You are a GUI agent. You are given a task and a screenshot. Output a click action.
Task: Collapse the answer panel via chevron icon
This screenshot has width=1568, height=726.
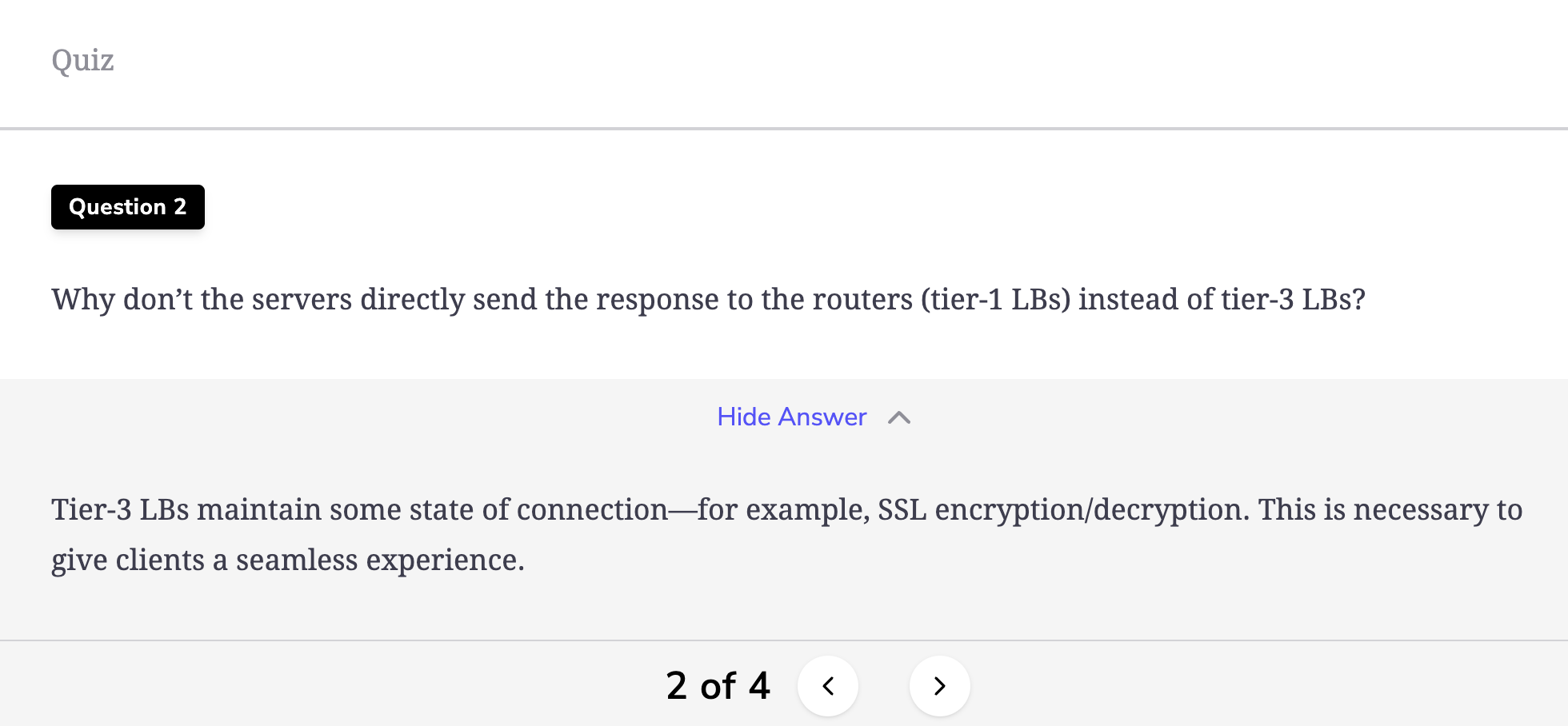coord(899,417)
